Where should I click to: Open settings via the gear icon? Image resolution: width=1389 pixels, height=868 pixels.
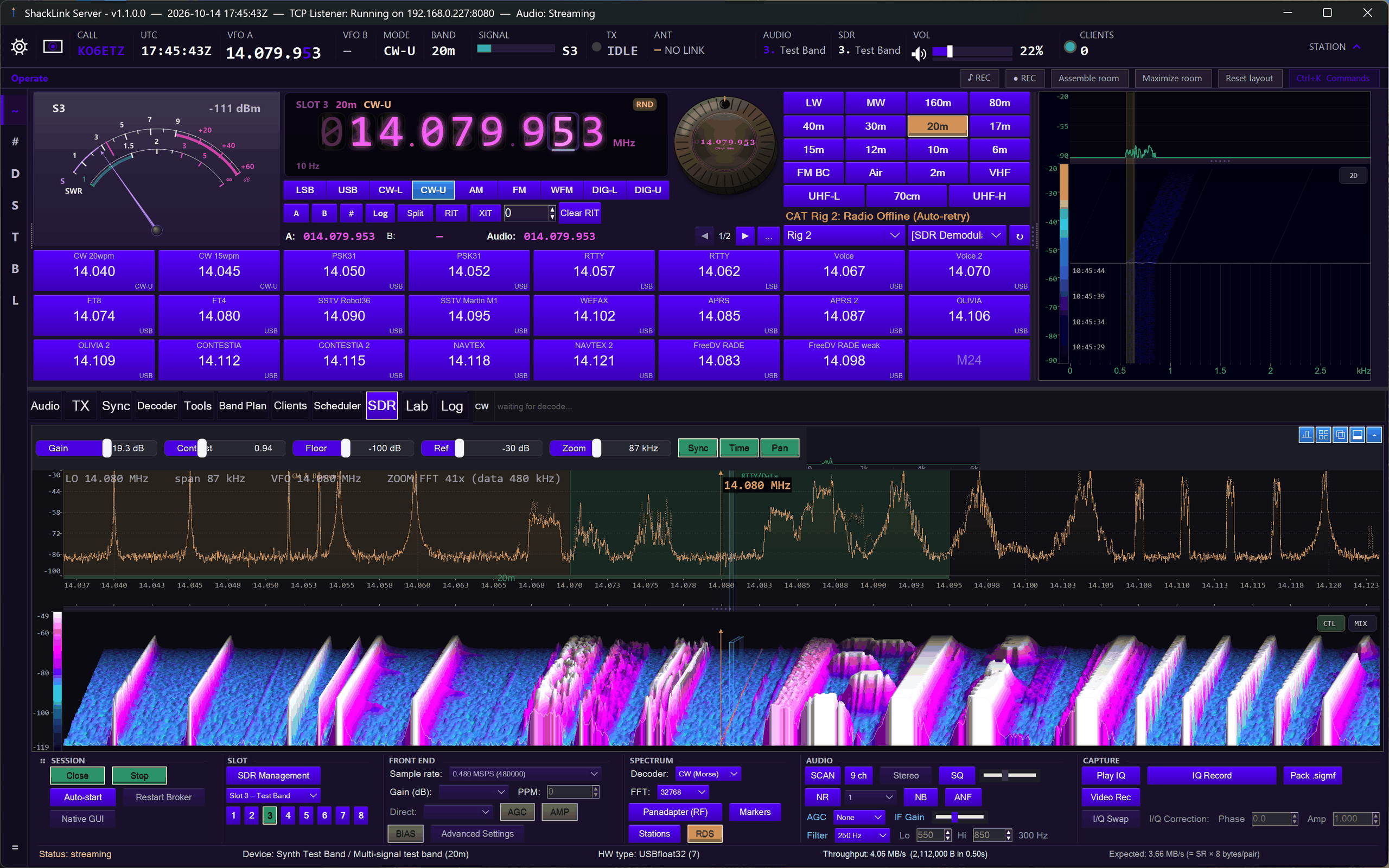click(19, 47)
